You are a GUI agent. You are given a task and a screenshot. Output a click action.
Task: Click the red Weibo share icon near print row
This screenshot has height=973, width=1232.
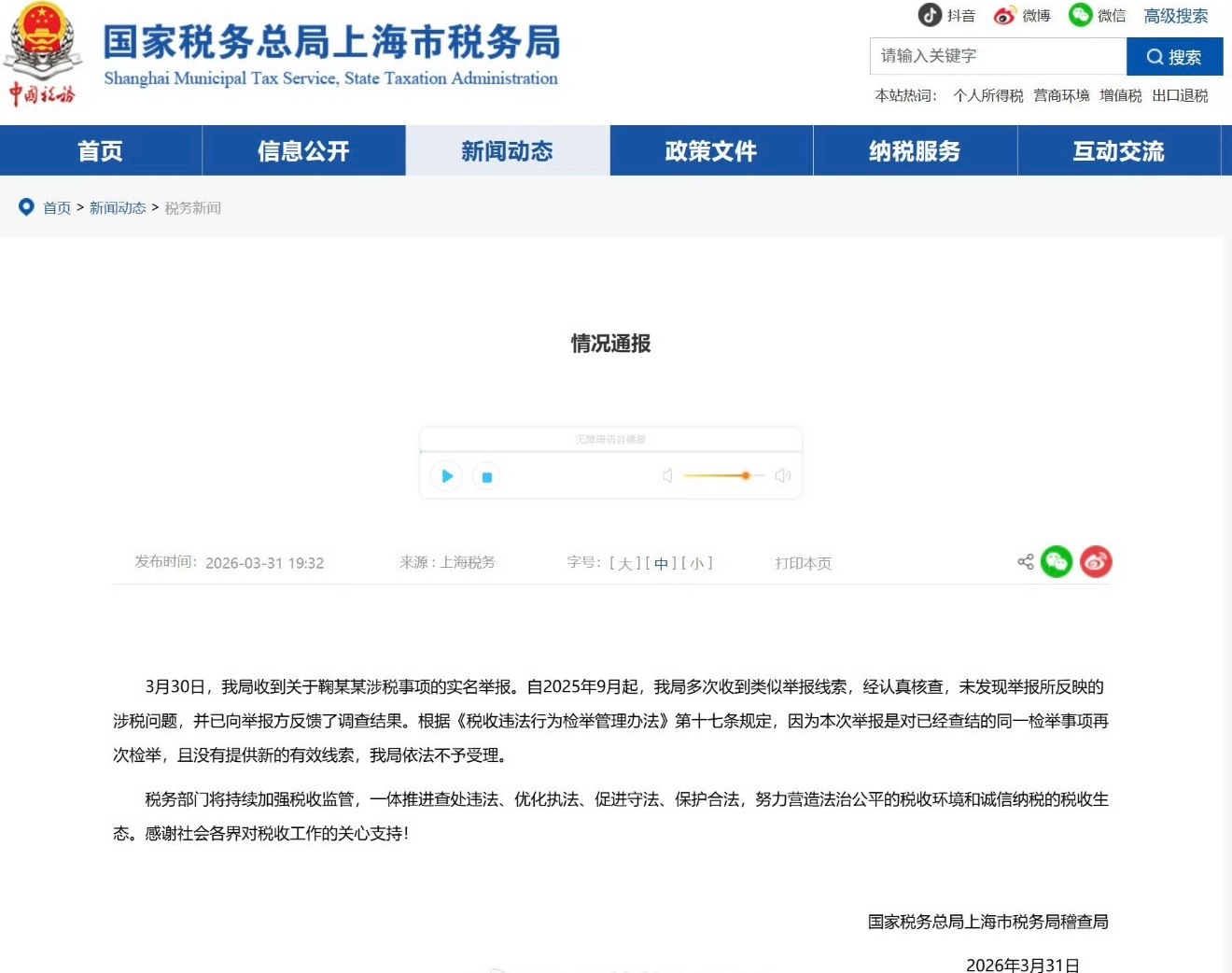pyautogui.click(x=1096, y=561)
